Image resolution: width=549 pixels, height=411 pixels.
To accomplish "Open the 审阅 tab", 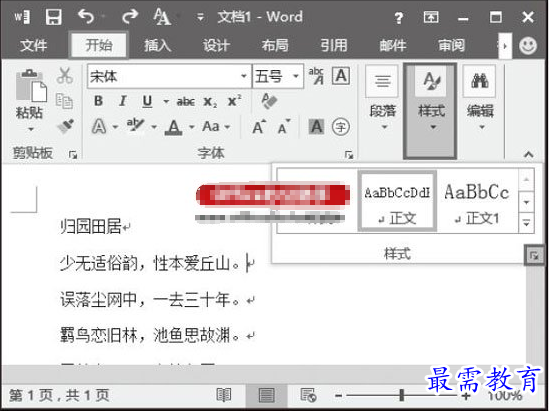I will point(452,45).
